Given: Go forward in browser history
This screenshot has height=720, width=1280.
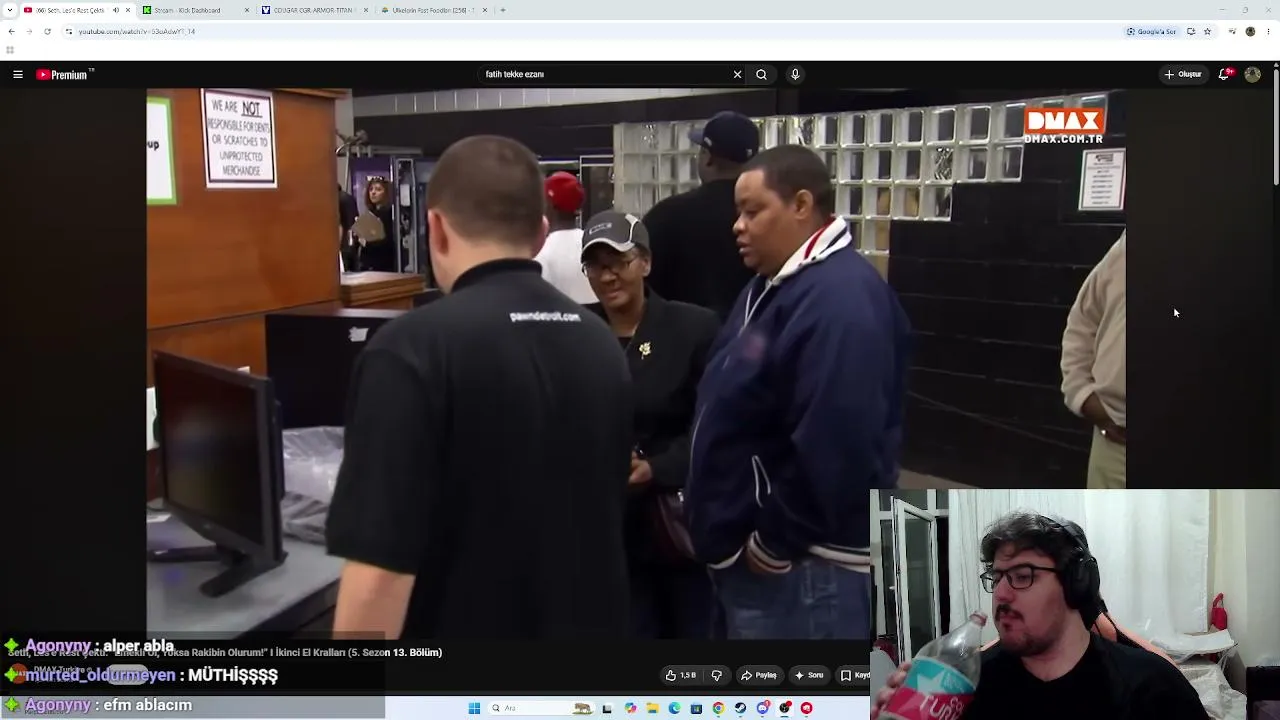Looking at the screenshot, I should click(29, 31).
